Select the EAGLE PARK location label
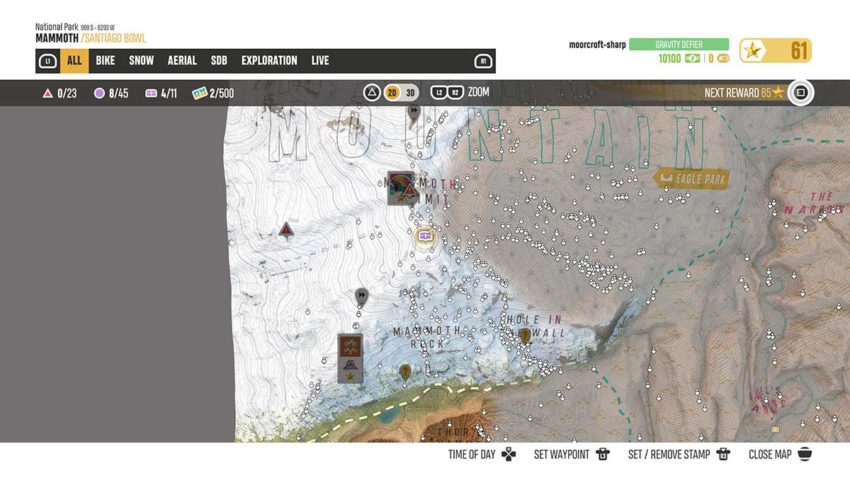The image size is (850, 478). click(x=691, y=178)
